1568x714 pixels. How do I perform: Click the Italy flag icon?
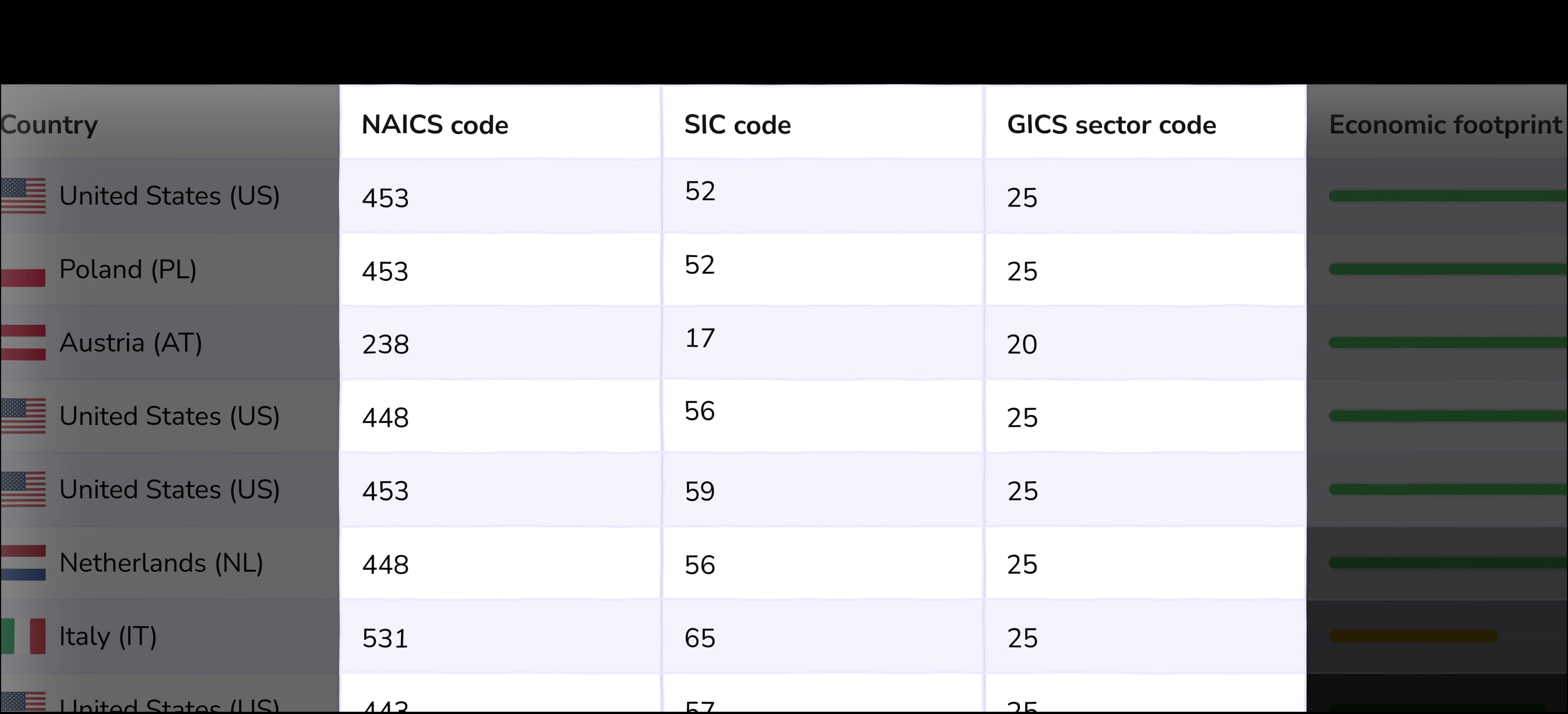[23, 636]
